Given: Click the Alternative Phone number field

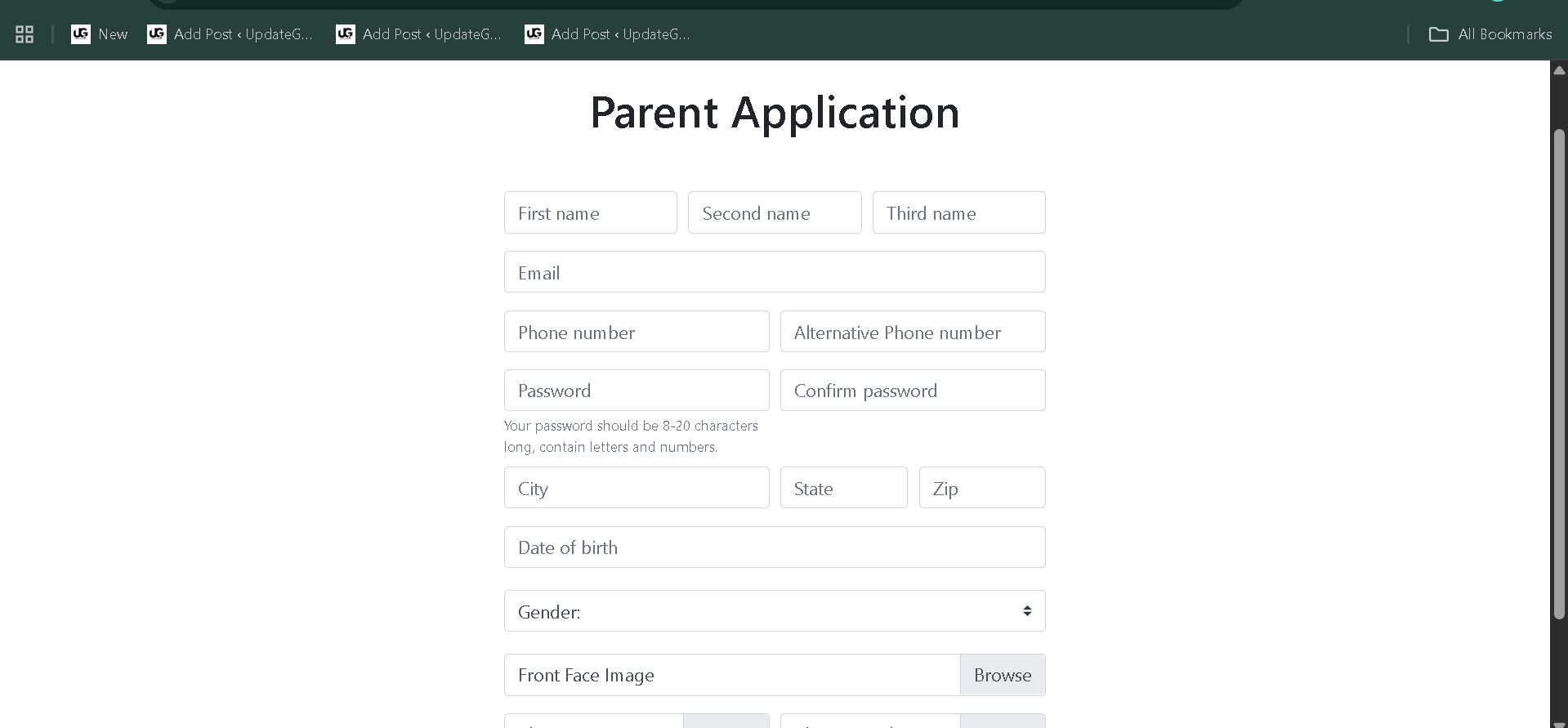Looking at the screenshot, I should point(912,332).
